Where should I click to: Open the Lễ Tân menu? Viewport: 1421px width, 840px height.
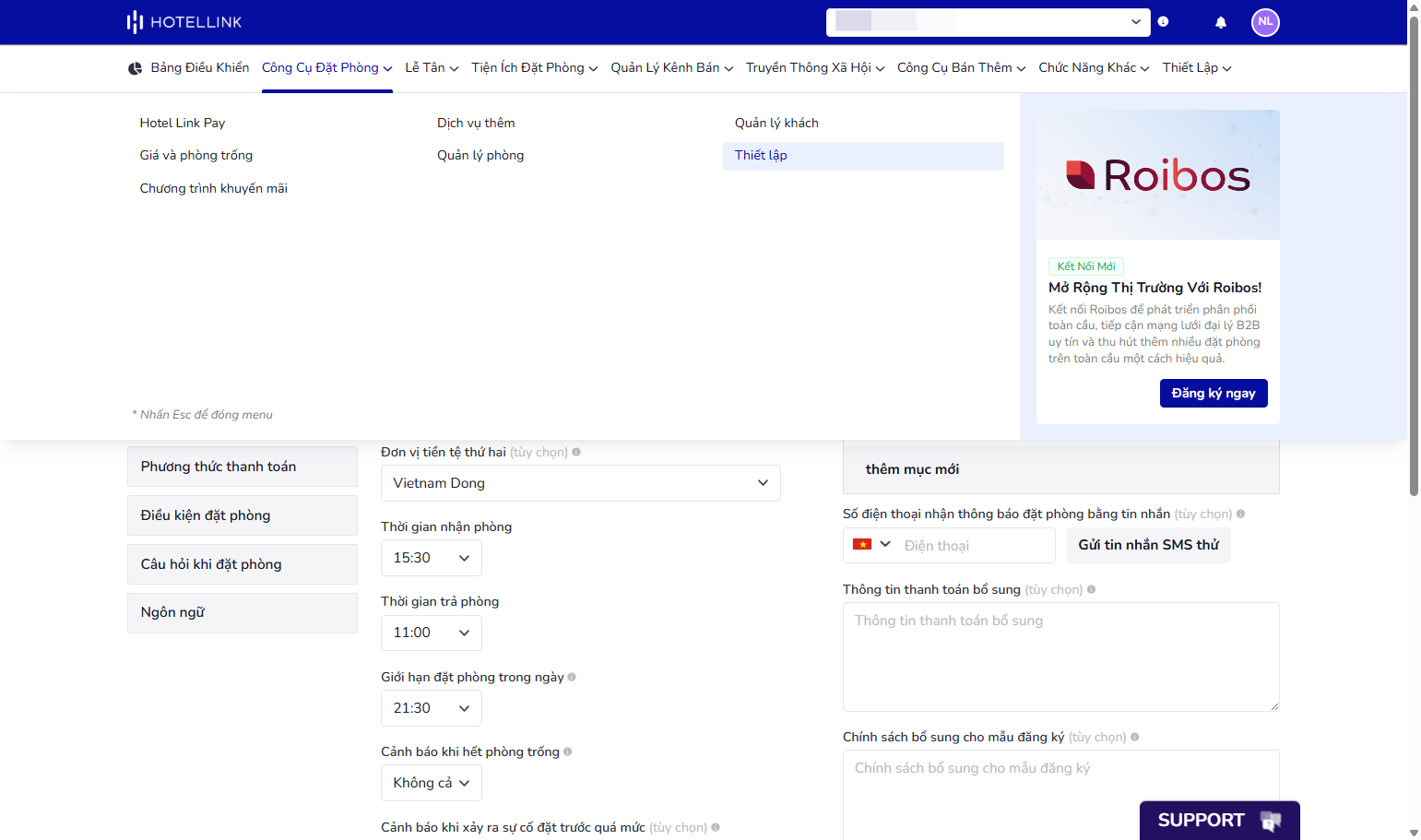point(432,67)
